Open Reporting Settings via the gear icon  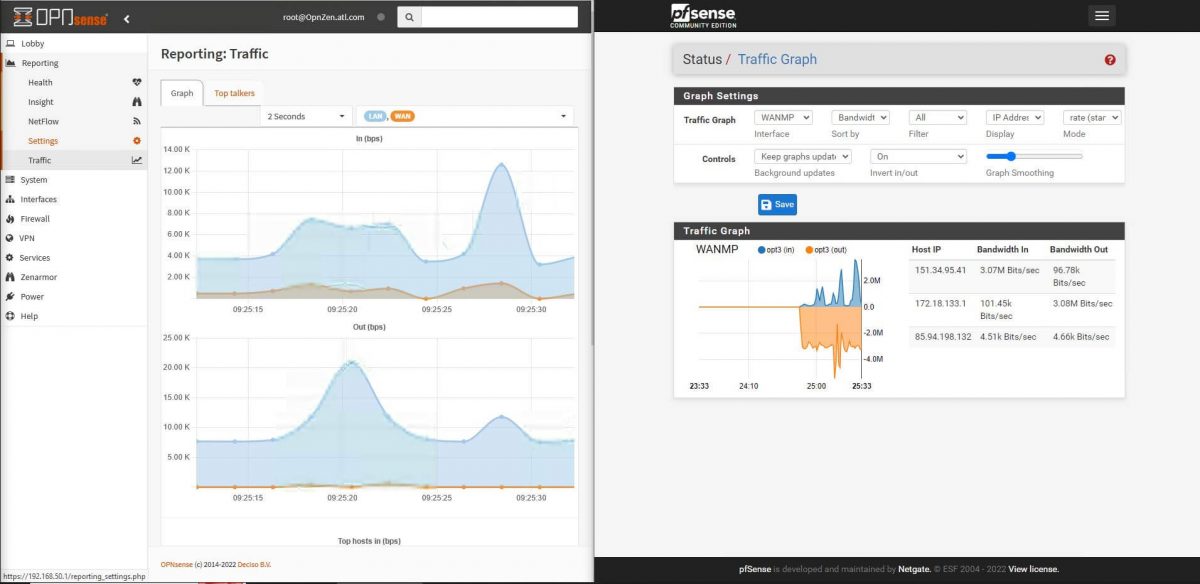pyautogui.click(x=135, y=141)
